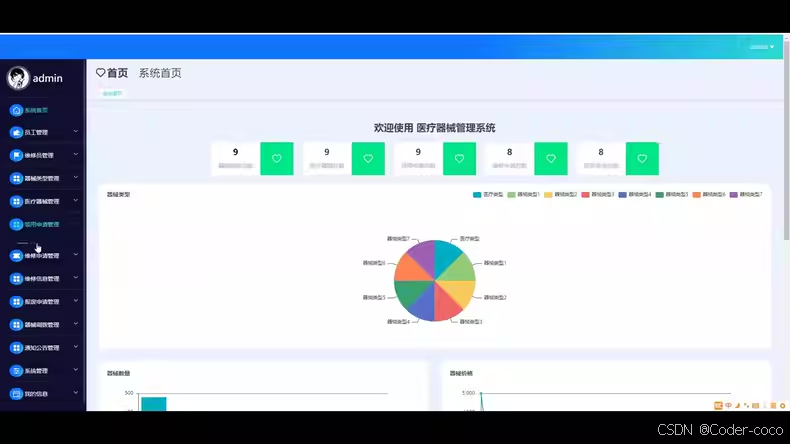Click the 维修信息管理 grid icon

tap(16, 279)
